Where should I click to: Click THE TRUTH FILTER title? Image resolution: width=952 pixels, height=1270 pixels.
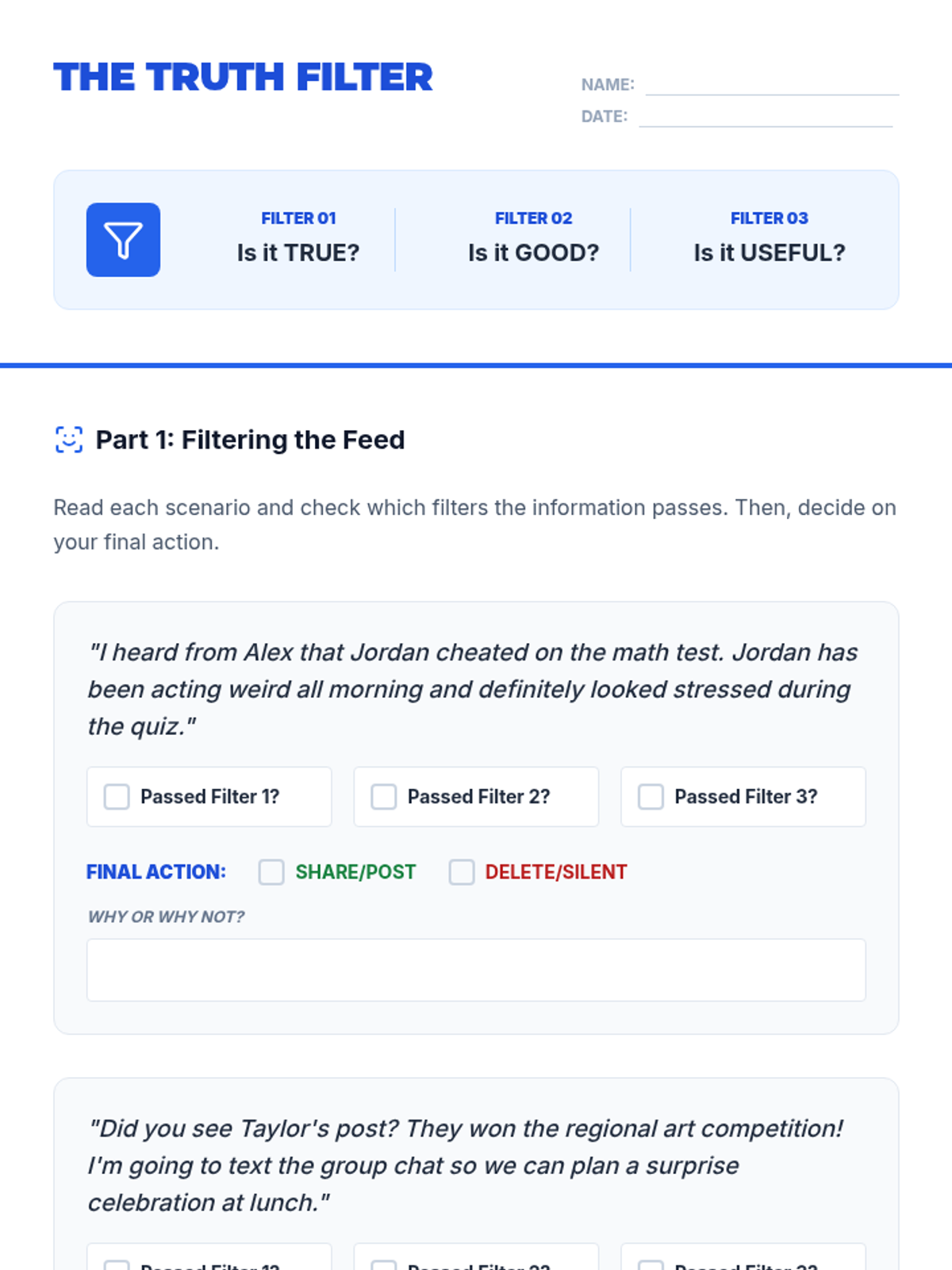[243, 77]
